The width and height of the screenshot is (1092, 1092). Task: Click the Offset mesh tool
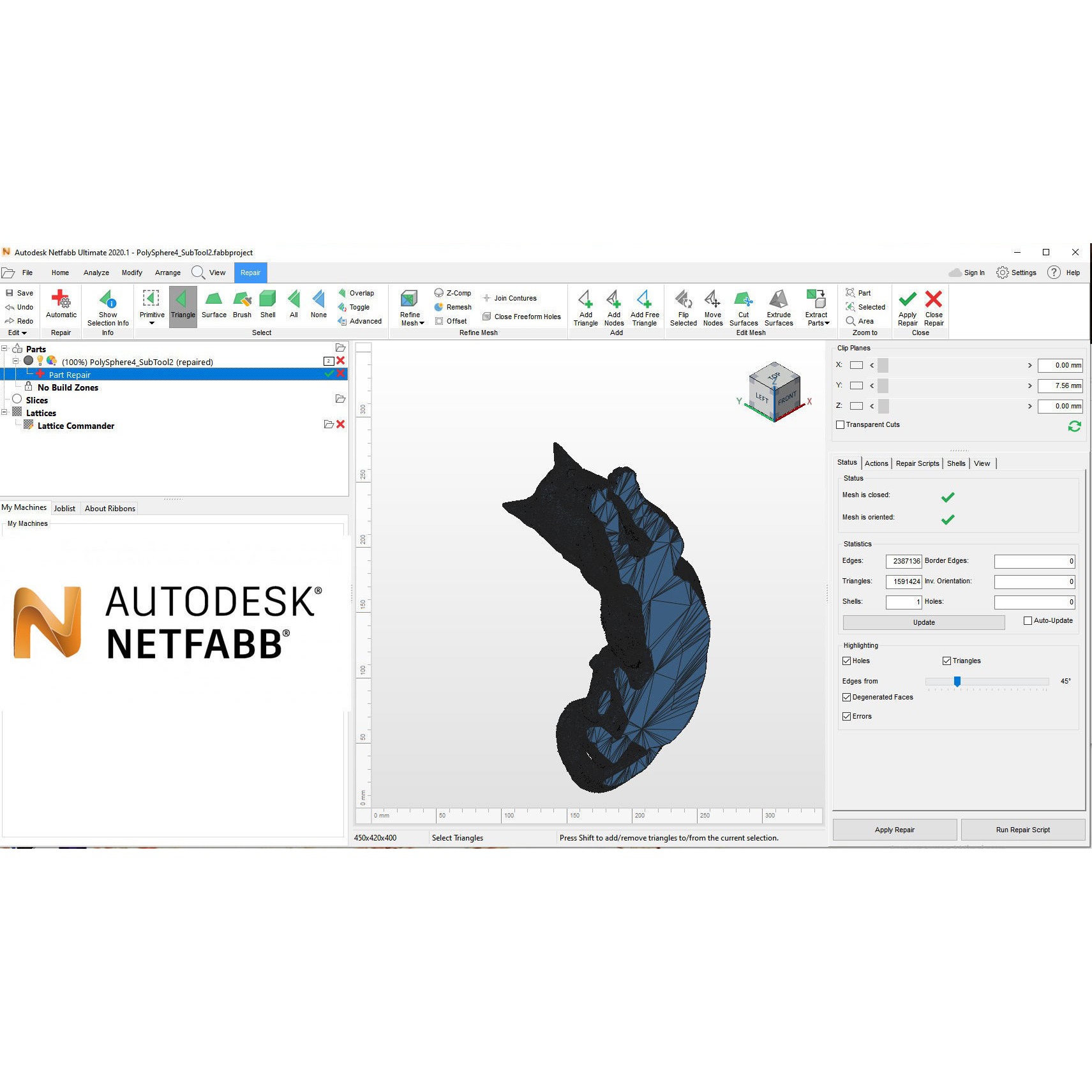coord(451,321)
